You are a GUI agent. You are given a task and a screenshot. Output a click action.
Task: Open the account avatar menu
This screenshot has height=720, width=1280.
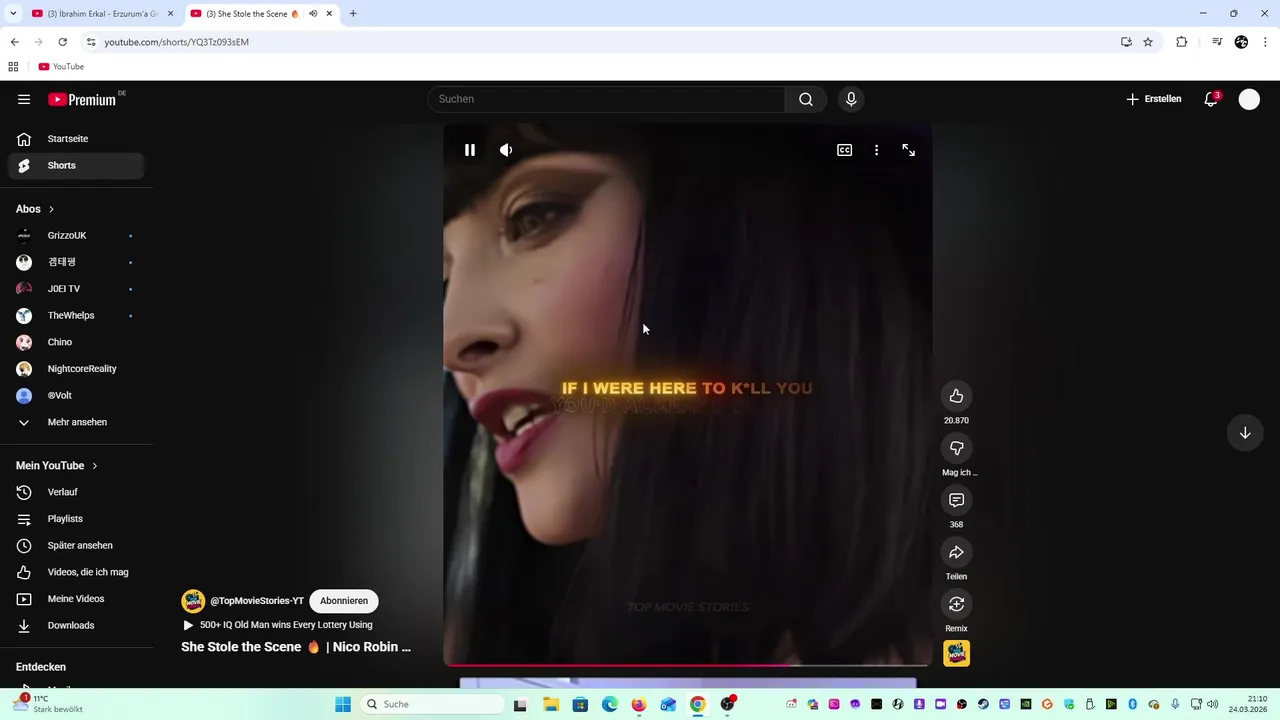tap(1249, 99)
